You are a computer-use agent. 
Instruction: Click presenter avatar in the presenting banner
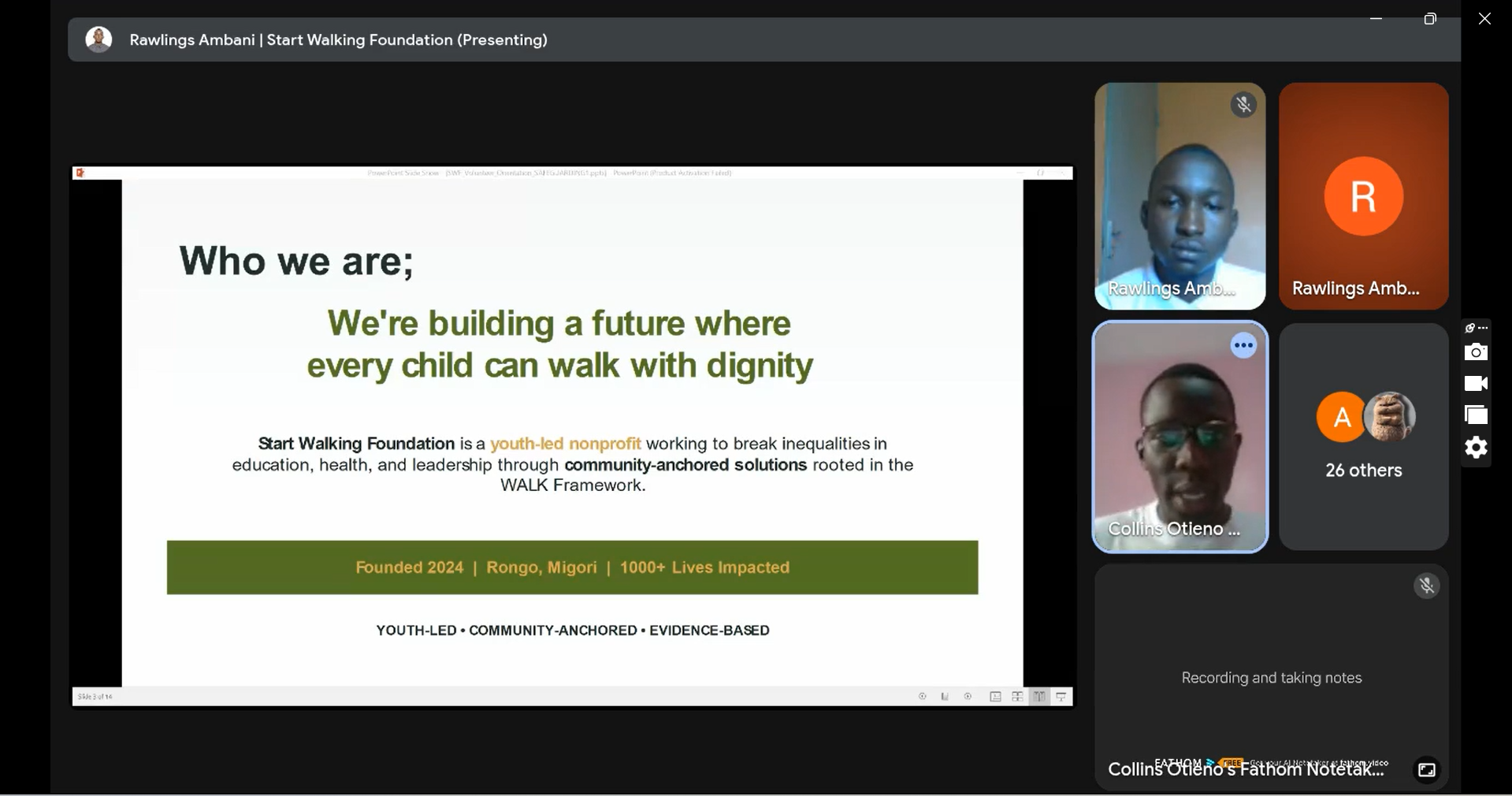(x=98, y=39)
